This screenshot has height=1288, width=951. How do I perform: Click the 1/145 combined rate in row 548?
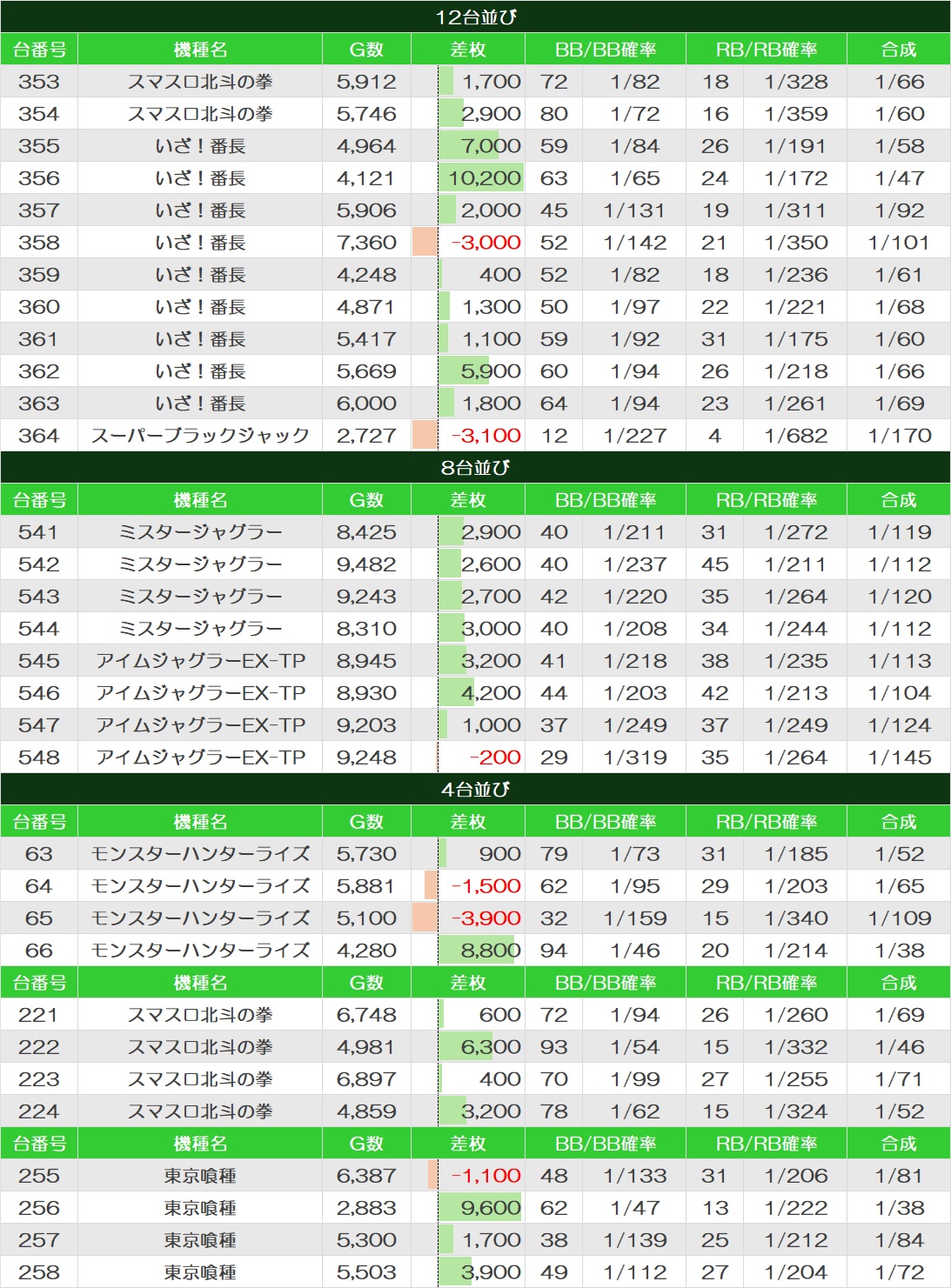pyautogui.click(x=900, y=757)
